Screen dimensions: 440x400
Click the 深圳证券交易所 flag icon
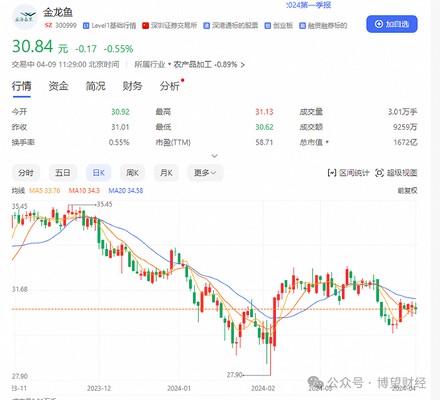point(145,26)
